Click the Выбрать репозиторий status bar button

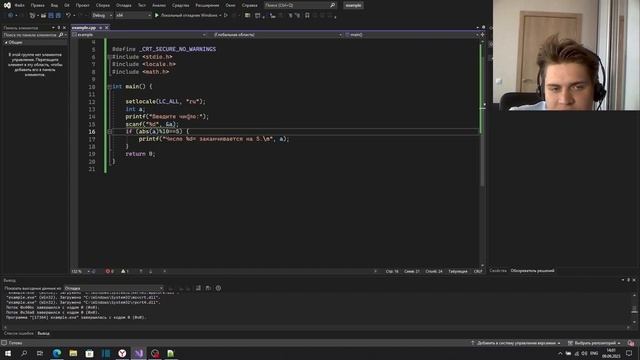595,343
